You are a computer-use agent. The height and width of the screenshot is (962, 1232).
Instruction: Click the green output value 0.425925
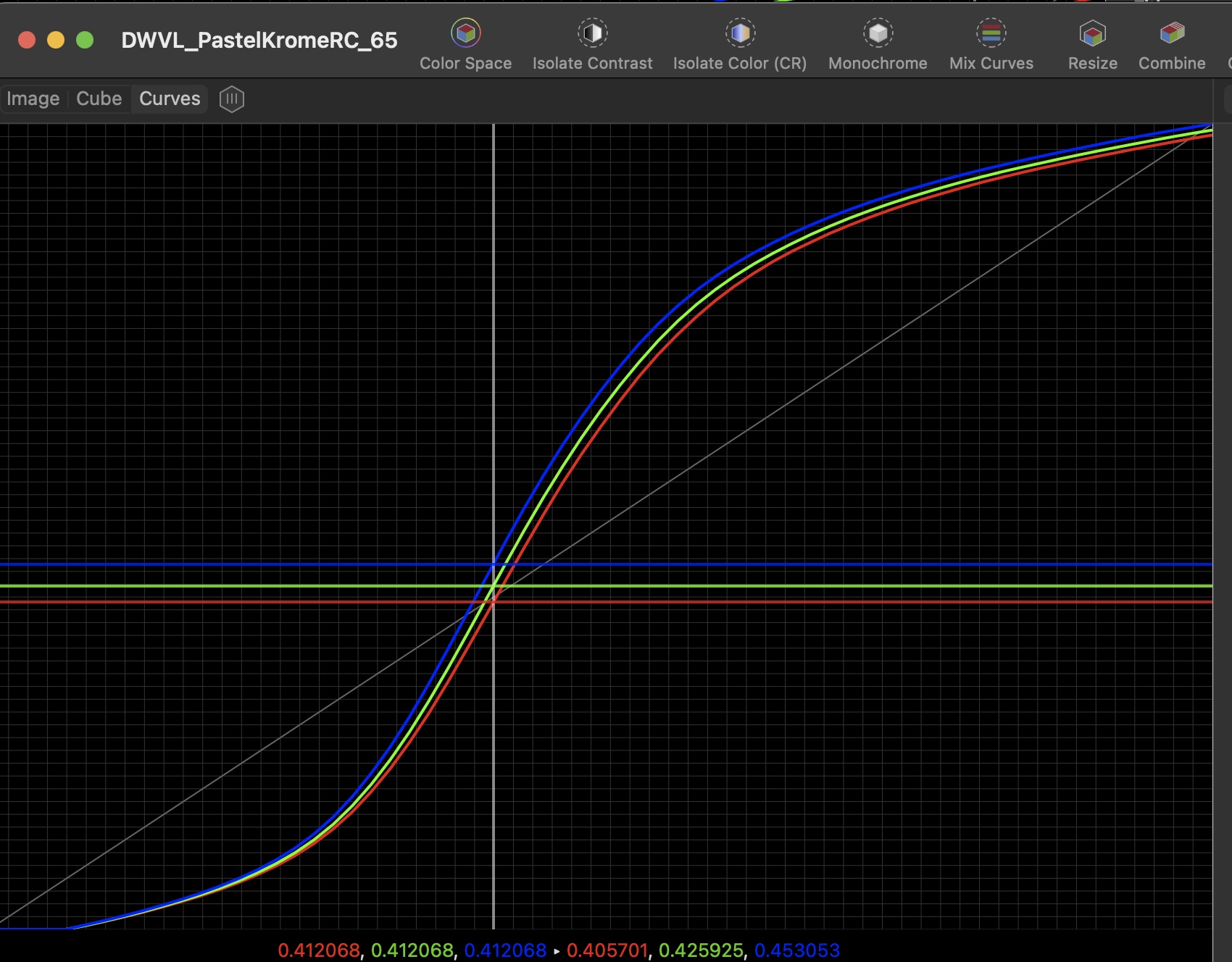tap(702, 951)
